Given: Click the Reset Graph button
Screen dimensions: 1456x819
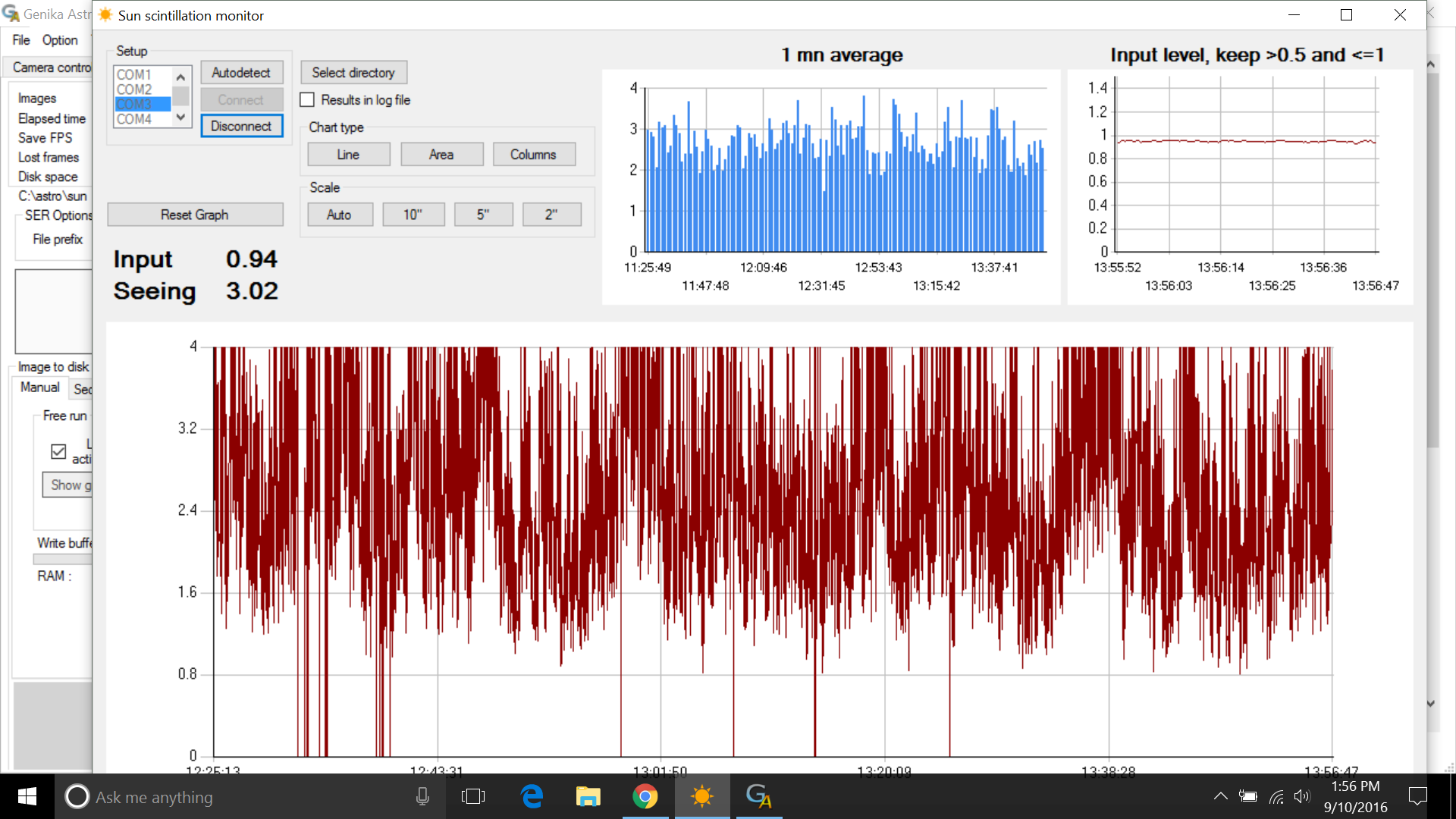Looking at the screenshot, I should 195,215.
